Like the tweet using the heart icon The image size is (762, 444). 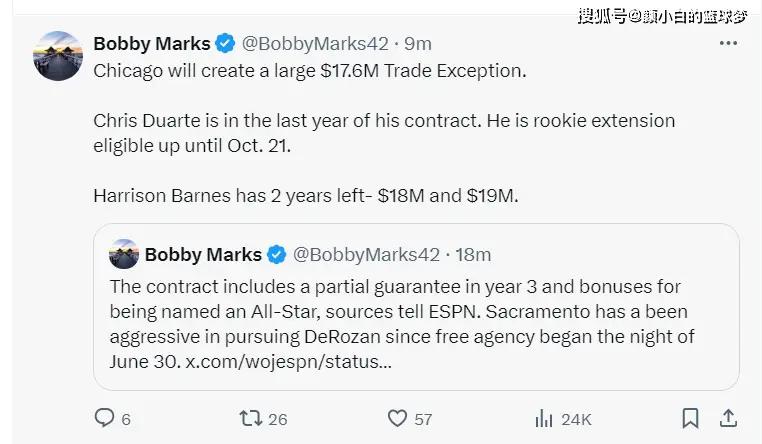click(398, 417)
